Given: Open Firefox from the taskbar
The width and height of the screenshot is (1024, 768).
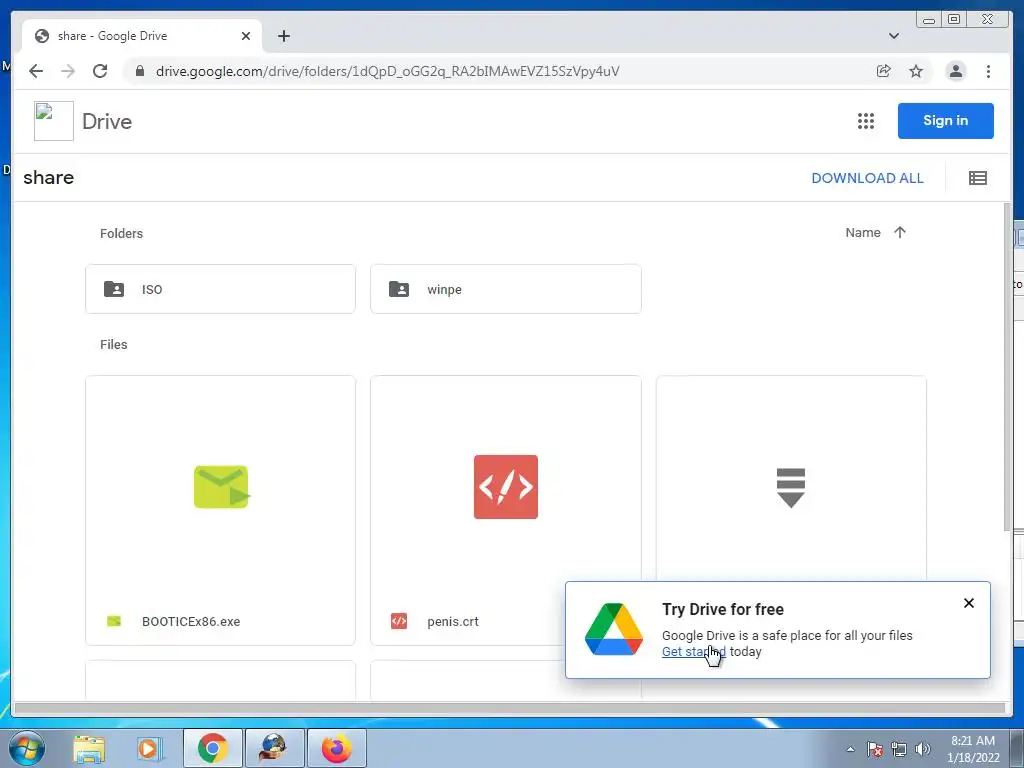Looking at the screenshot, I should [336, 748].
